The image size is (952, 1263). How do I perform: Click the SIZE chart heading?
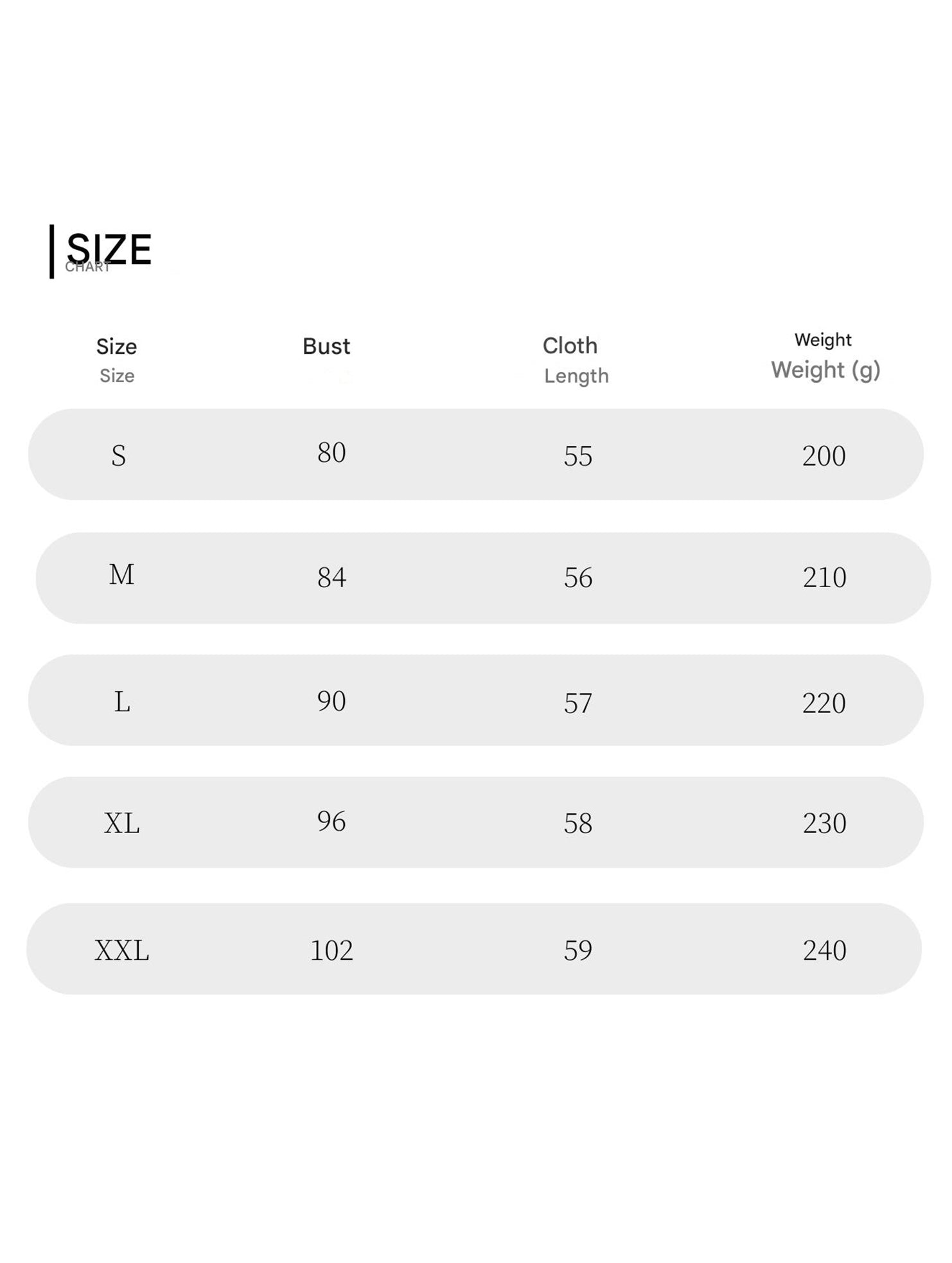(109, 250)
